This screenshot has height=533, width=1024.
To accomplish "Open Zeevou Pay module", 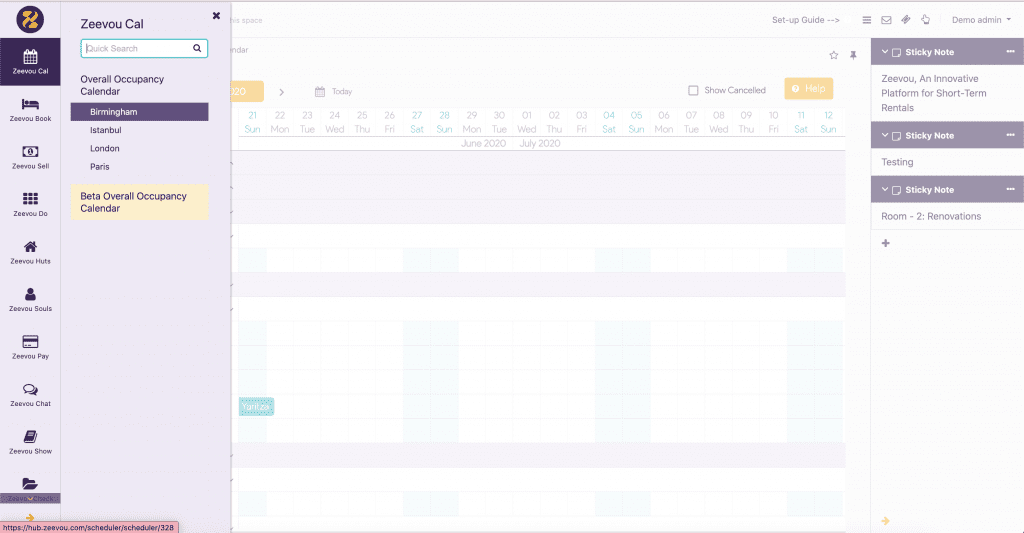I will pos(30,347).
